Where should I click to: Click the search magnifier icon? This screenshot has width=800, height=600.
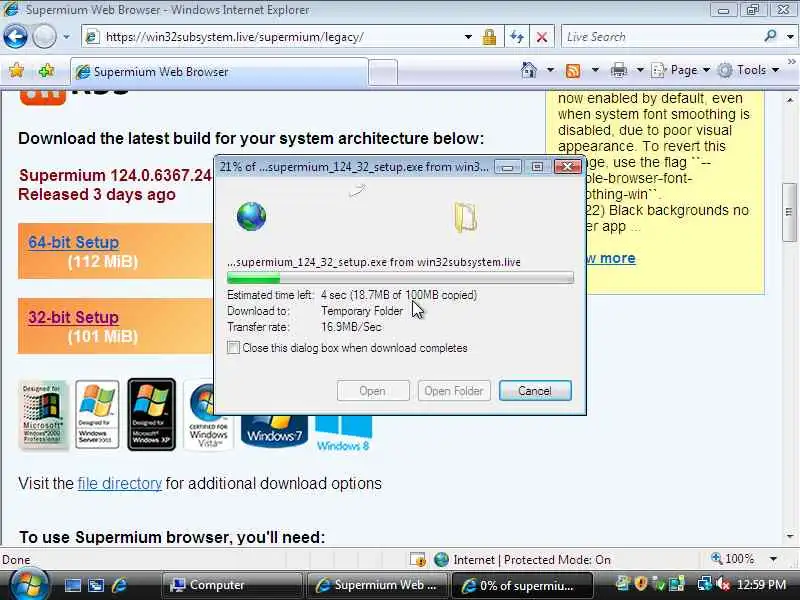click(770, 36)
